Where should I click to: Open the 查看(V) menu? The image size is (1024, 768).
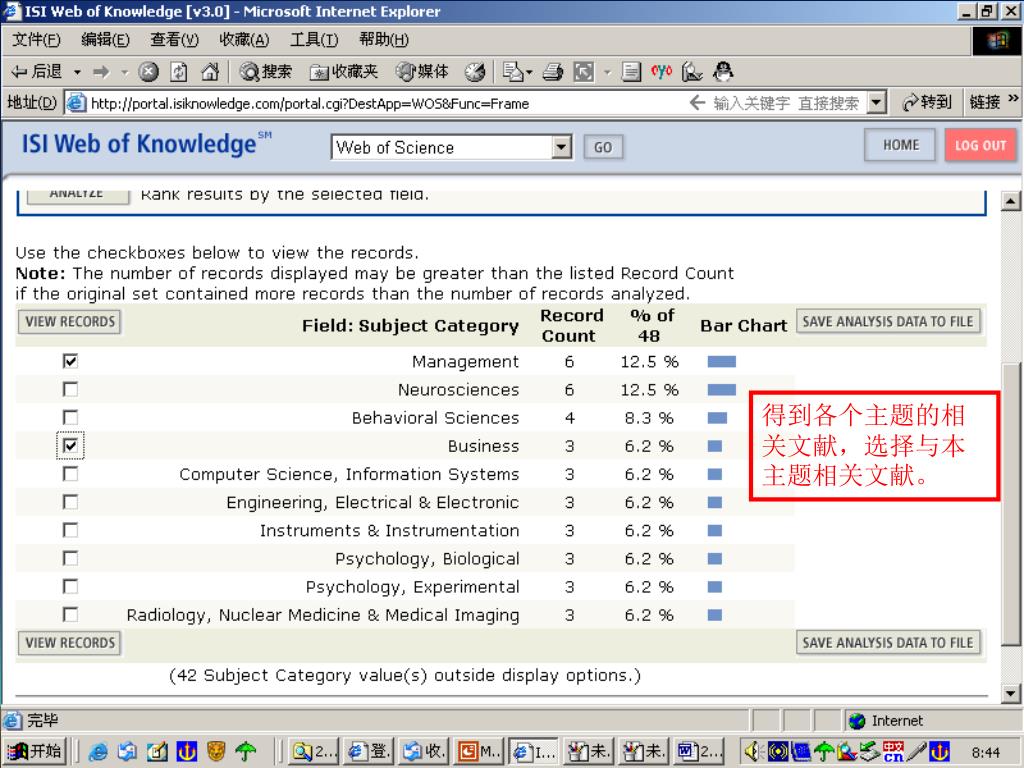174,40
